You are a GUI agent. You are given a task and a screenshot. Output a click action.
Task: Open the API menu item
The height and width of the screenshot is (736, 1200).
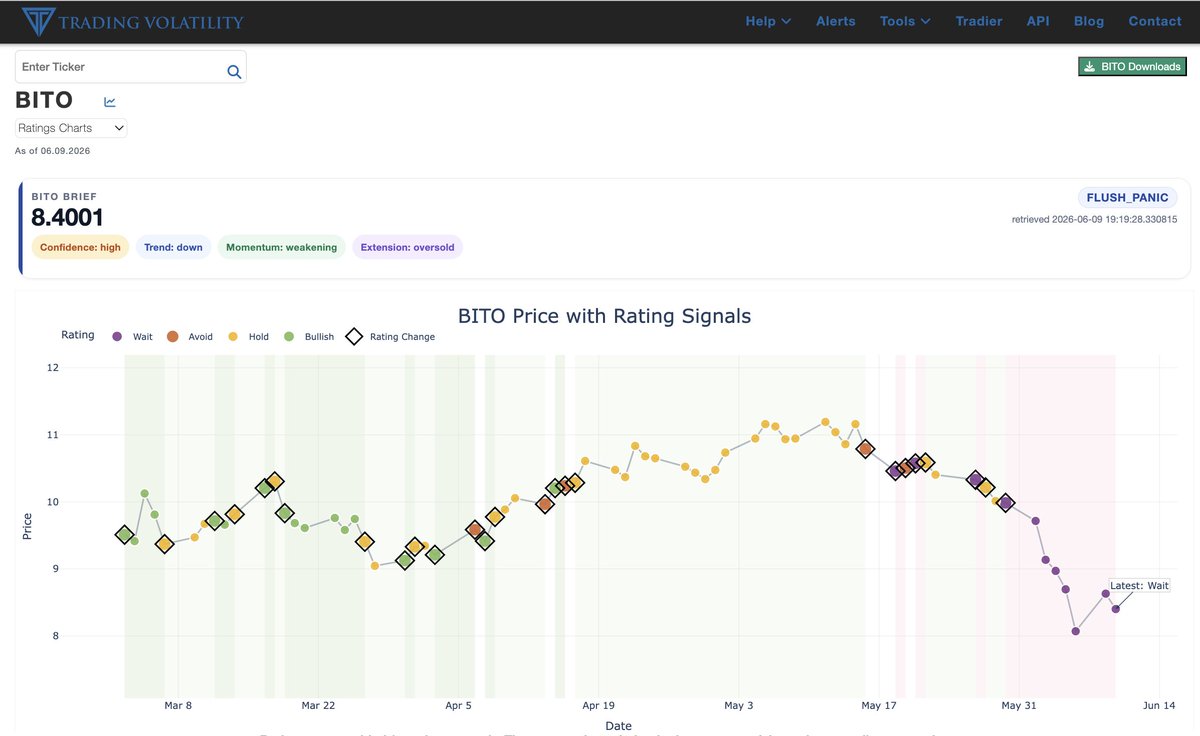[1038, 21]
